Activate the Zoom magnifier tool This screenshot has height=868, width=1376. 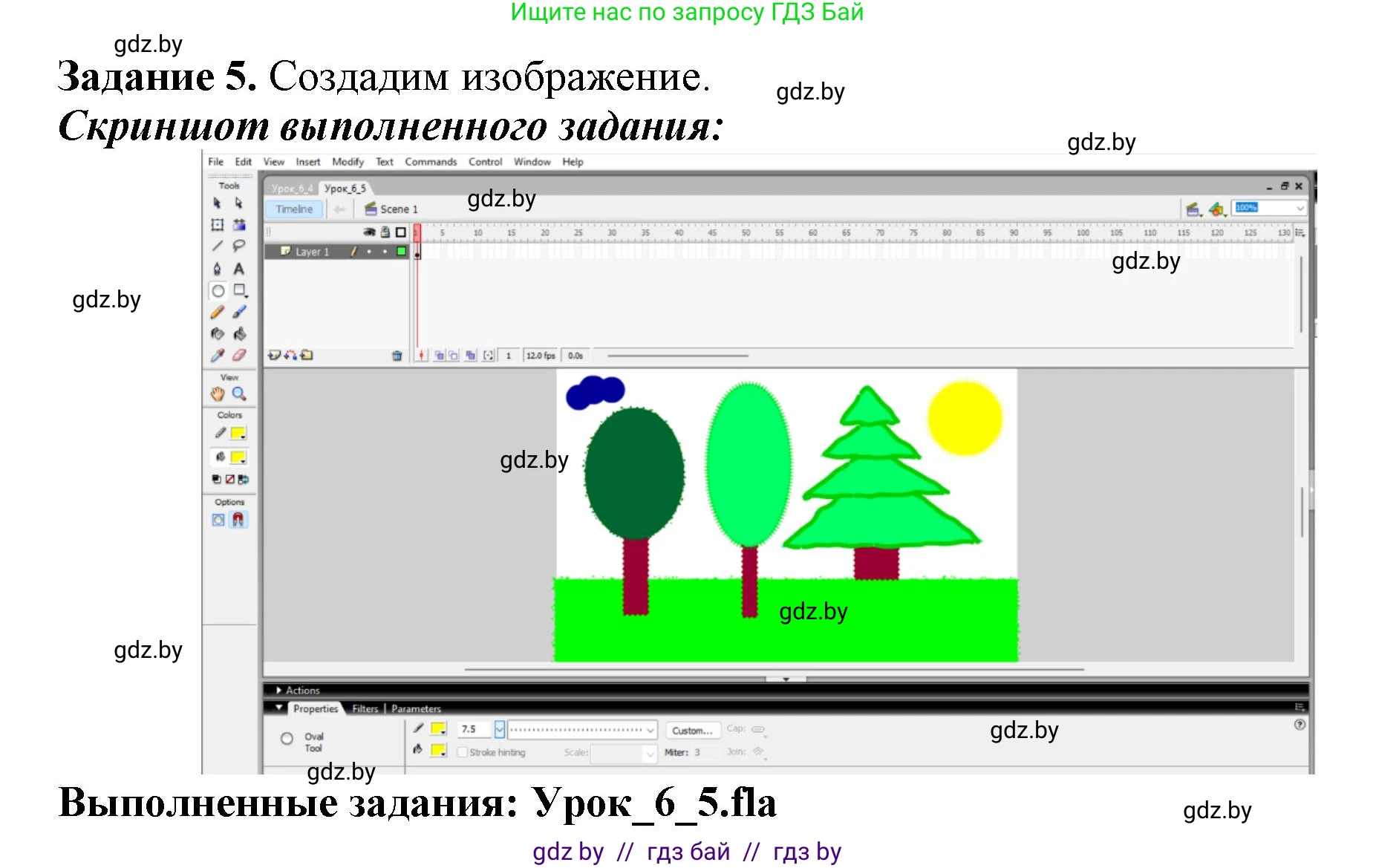pos(239,394)
